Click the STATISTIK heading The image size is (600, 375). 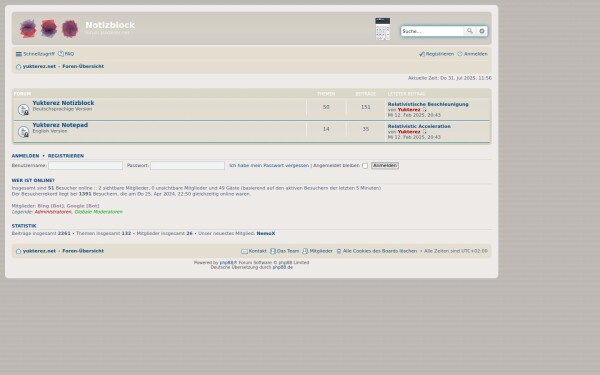(x=24, y=226)
